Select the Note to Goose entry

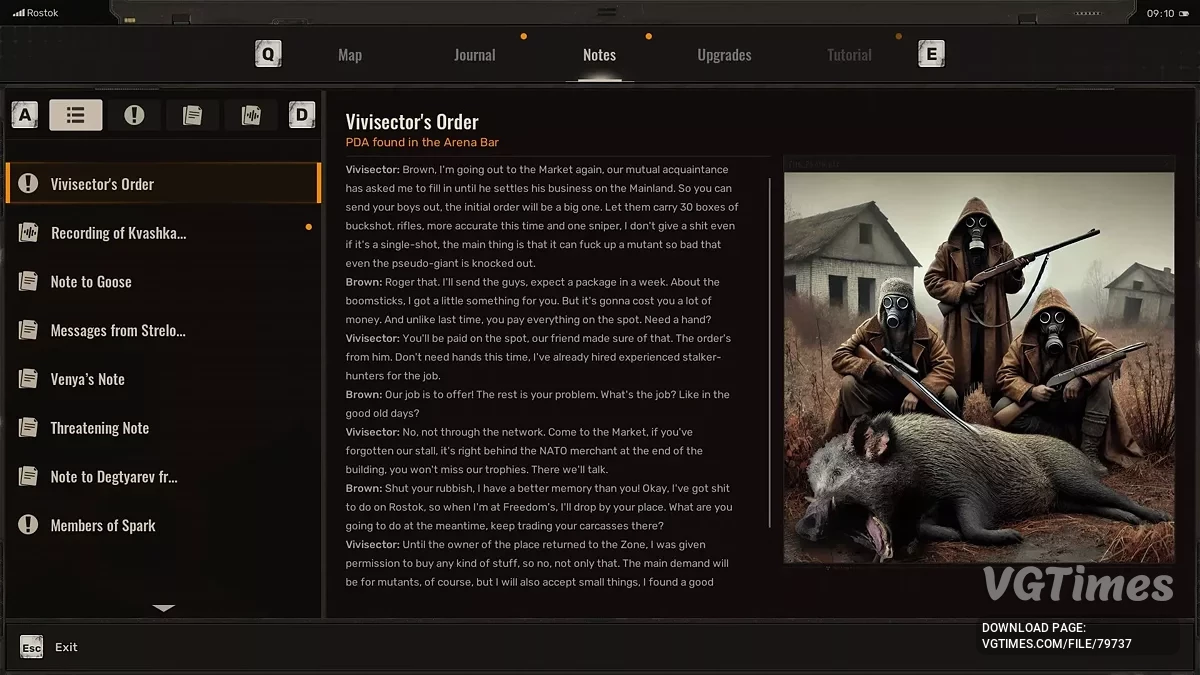(91, 282)
